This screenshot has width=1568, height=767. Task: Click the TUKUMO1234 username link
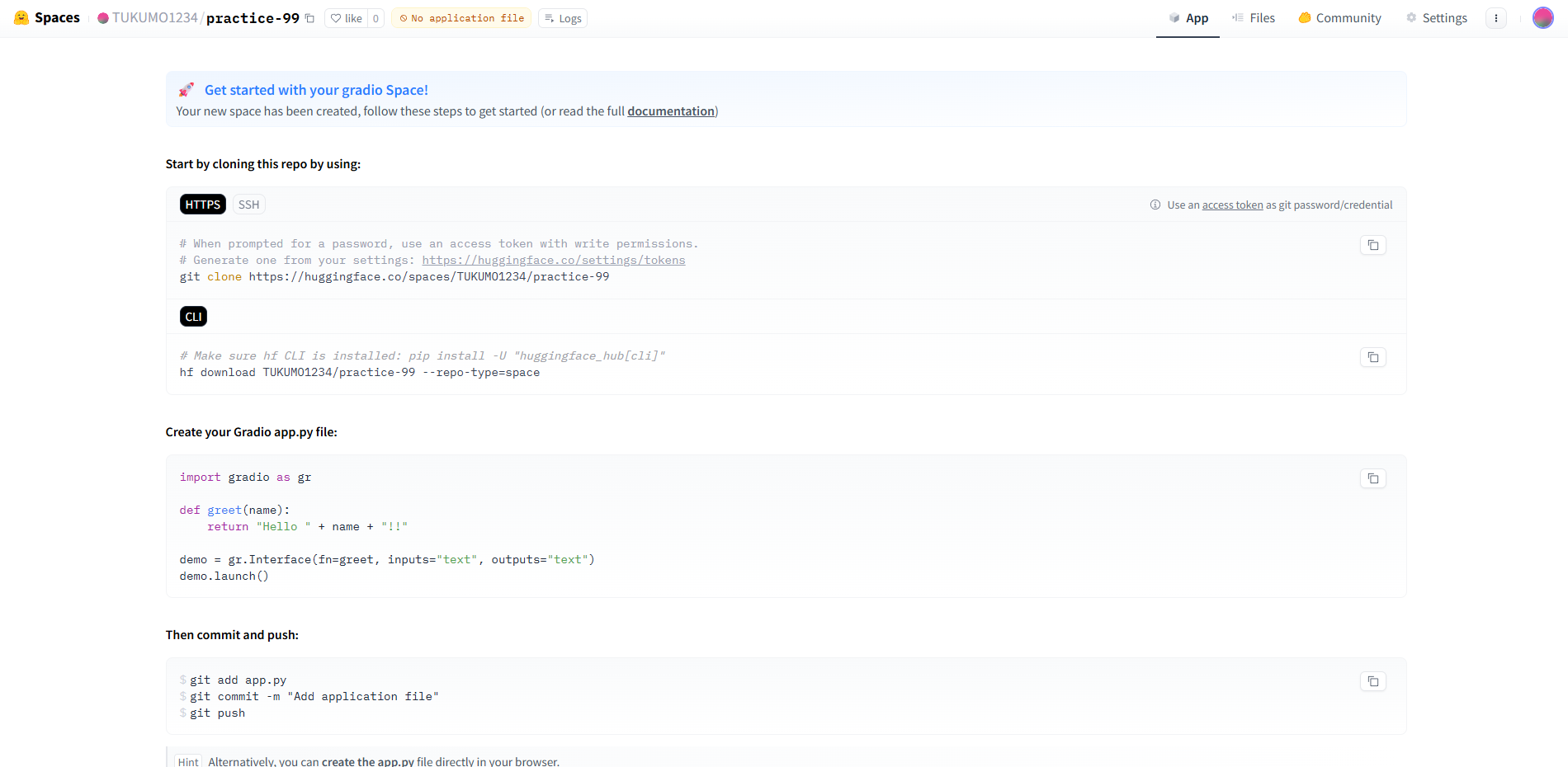point(154,18)
